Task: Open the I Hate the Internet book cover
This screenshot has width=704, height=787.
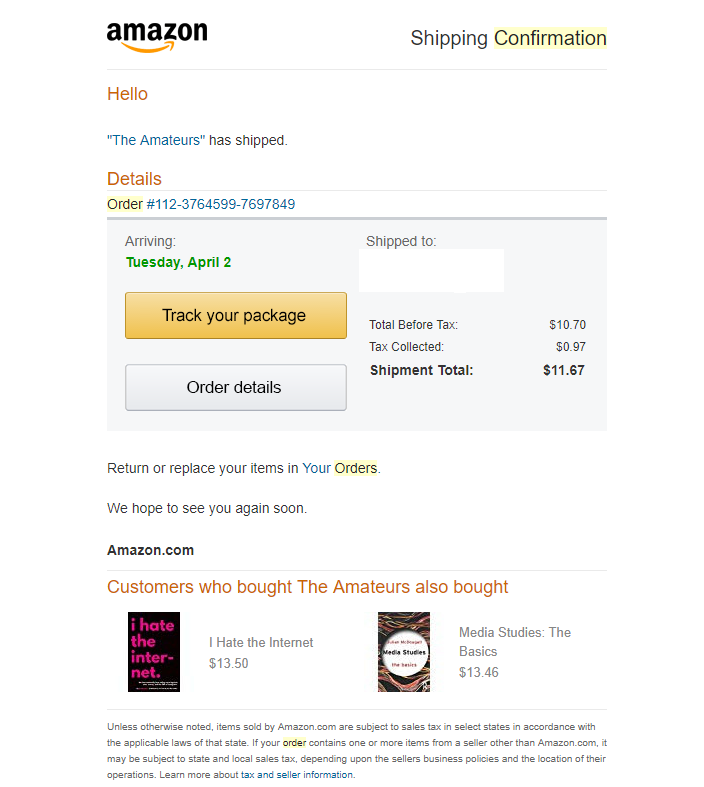Action: pyautogui.click(x=154, y=652)
